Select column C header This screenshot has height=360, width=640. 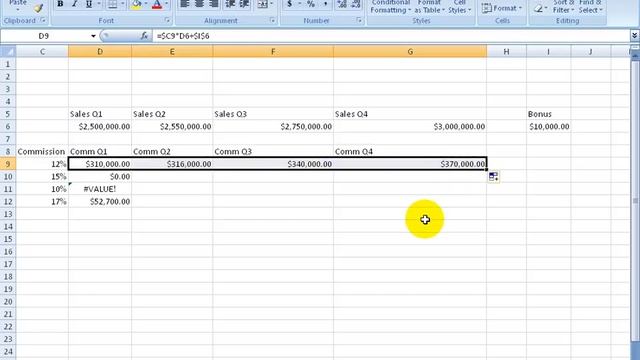(42, 51)
